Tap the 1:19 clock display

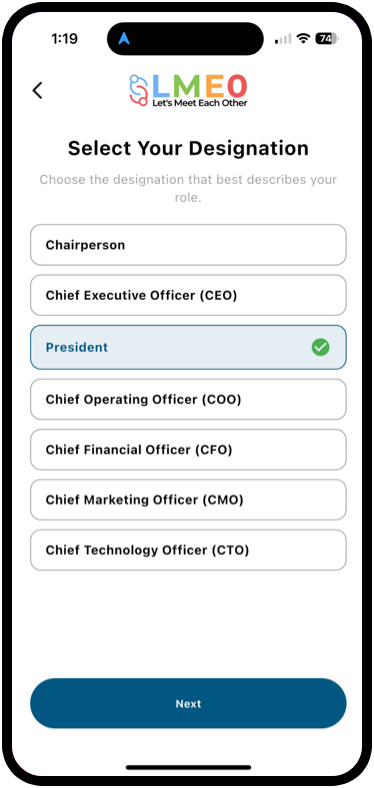[x=64, y=39]
